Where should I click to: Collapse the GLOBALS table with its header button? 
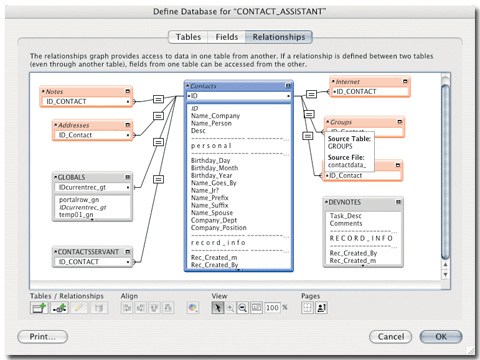[128, 177]
